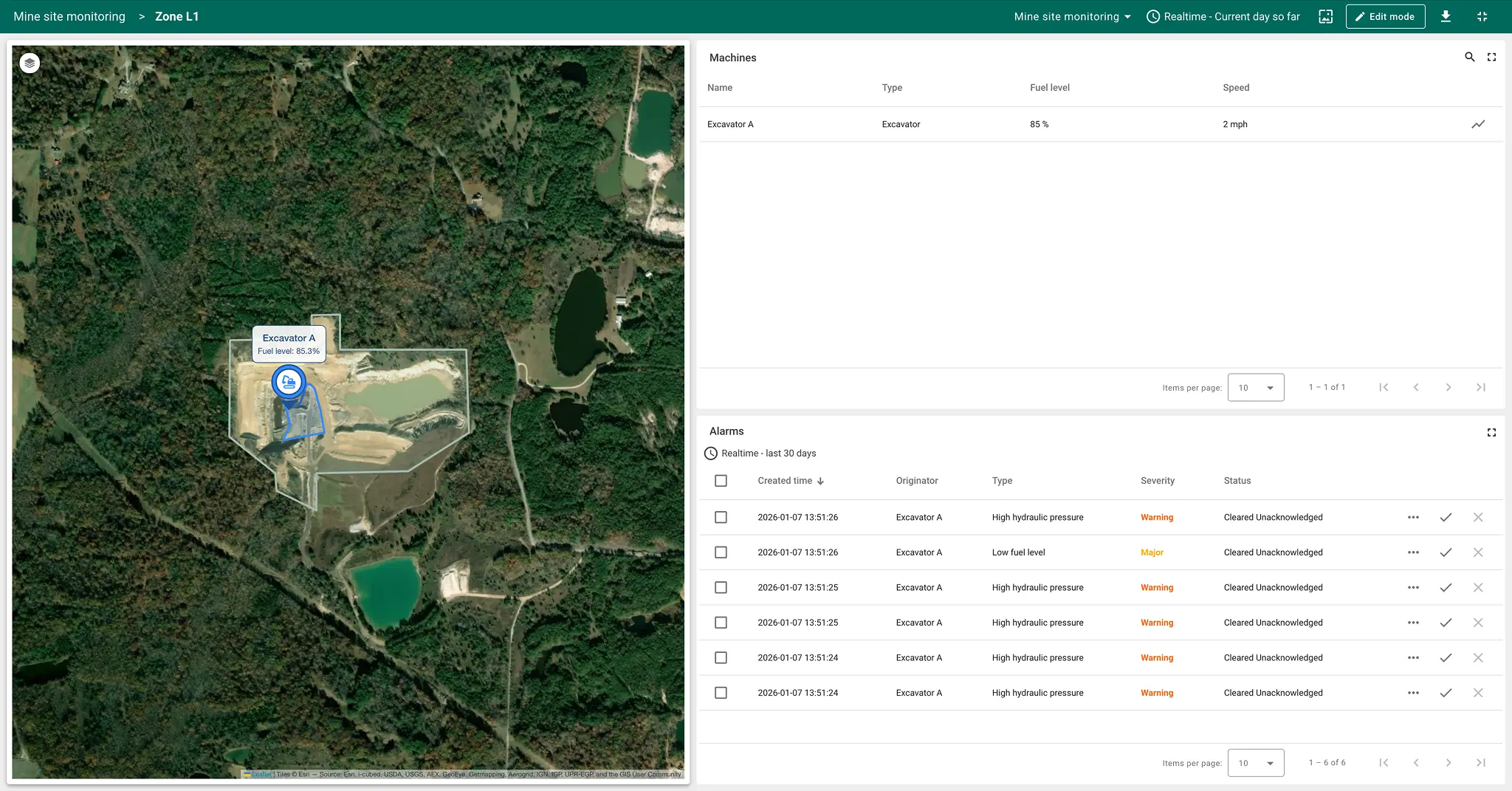The image size is (1512, 791).
Task: Select all alarms with the header checkbox
Action: [721, 481]
